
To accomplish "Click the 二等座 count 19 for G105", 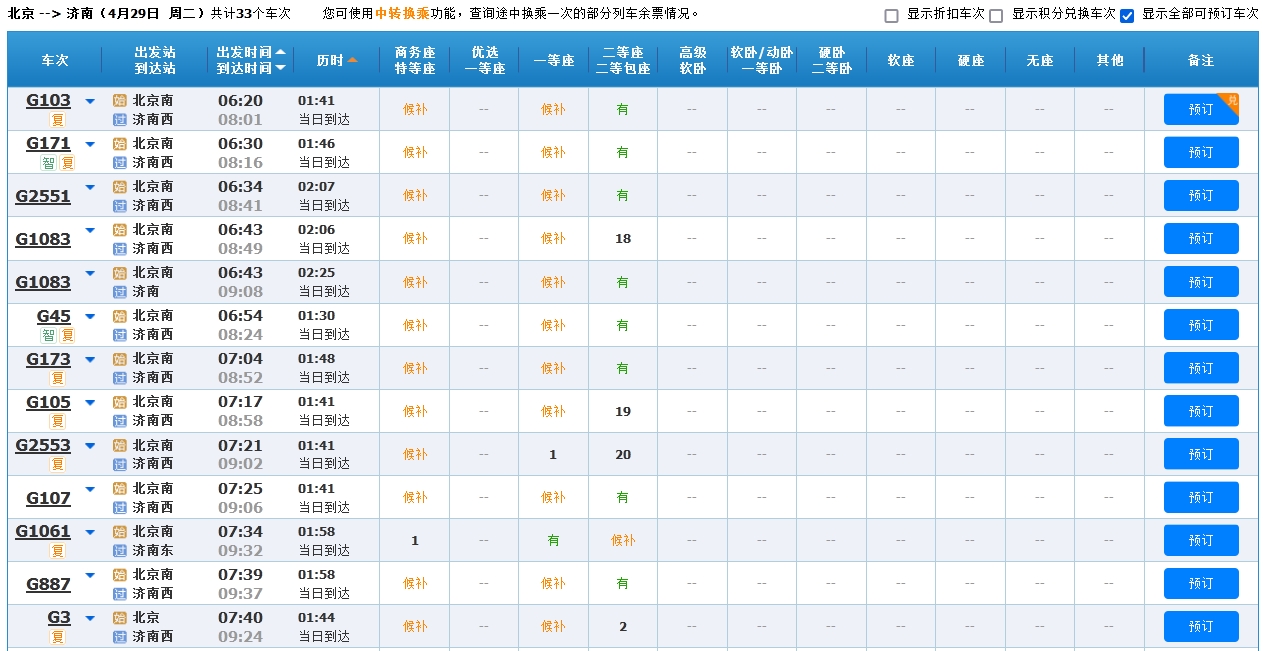I will 623,411.
